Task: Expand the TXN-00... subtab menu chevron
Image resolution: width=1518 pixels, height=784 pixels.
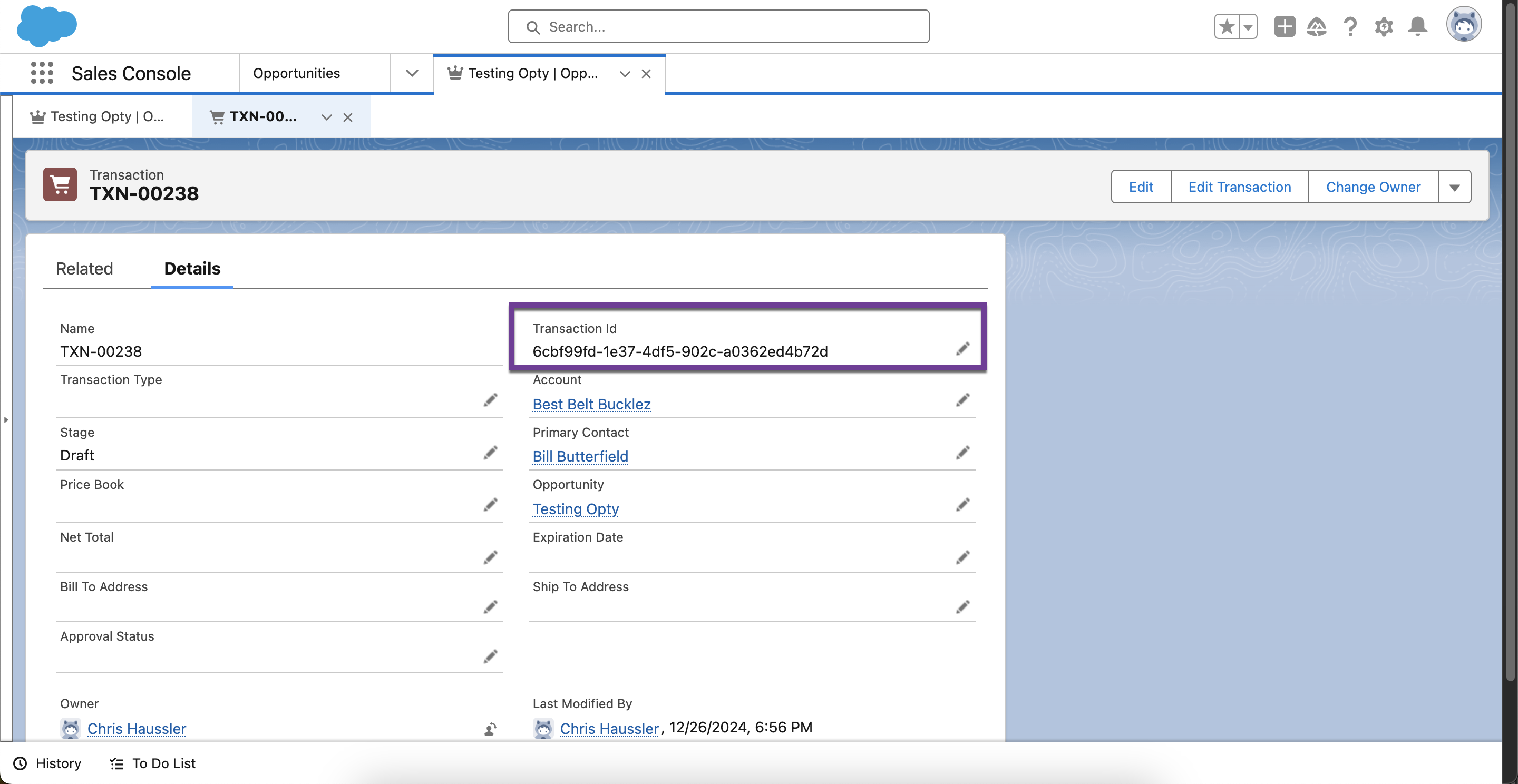Action: [326, 117]
